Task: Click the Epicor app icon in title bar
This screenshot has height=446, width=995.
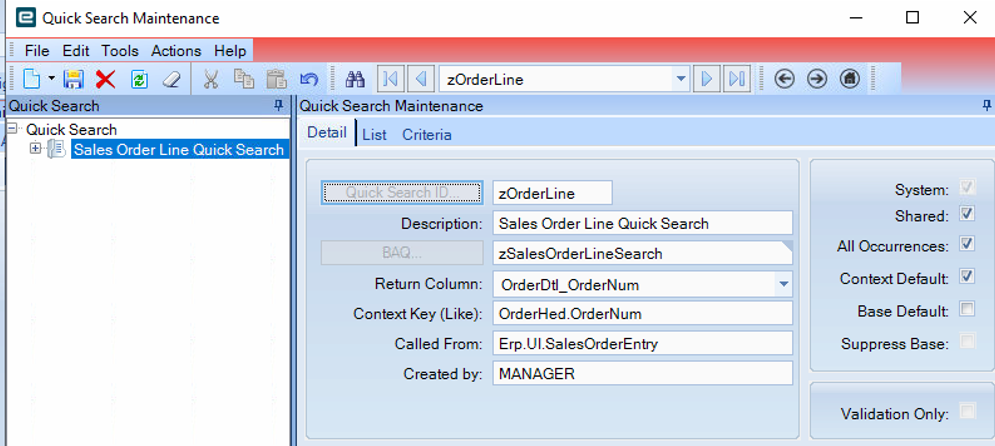Action: click(26, 18)
